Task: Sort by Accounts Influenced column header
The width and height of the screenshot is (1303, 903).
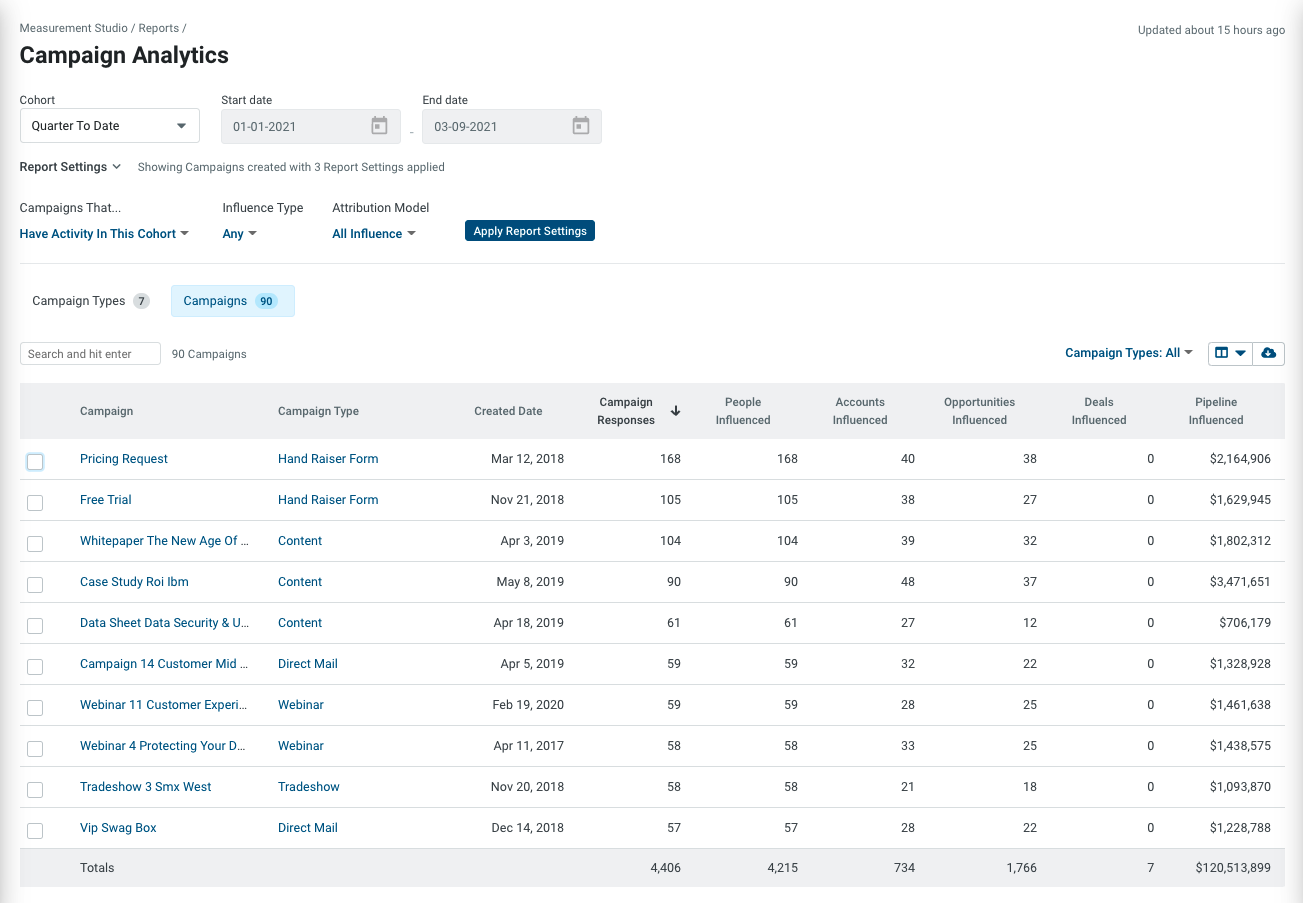Action: (x=860, y=411)
